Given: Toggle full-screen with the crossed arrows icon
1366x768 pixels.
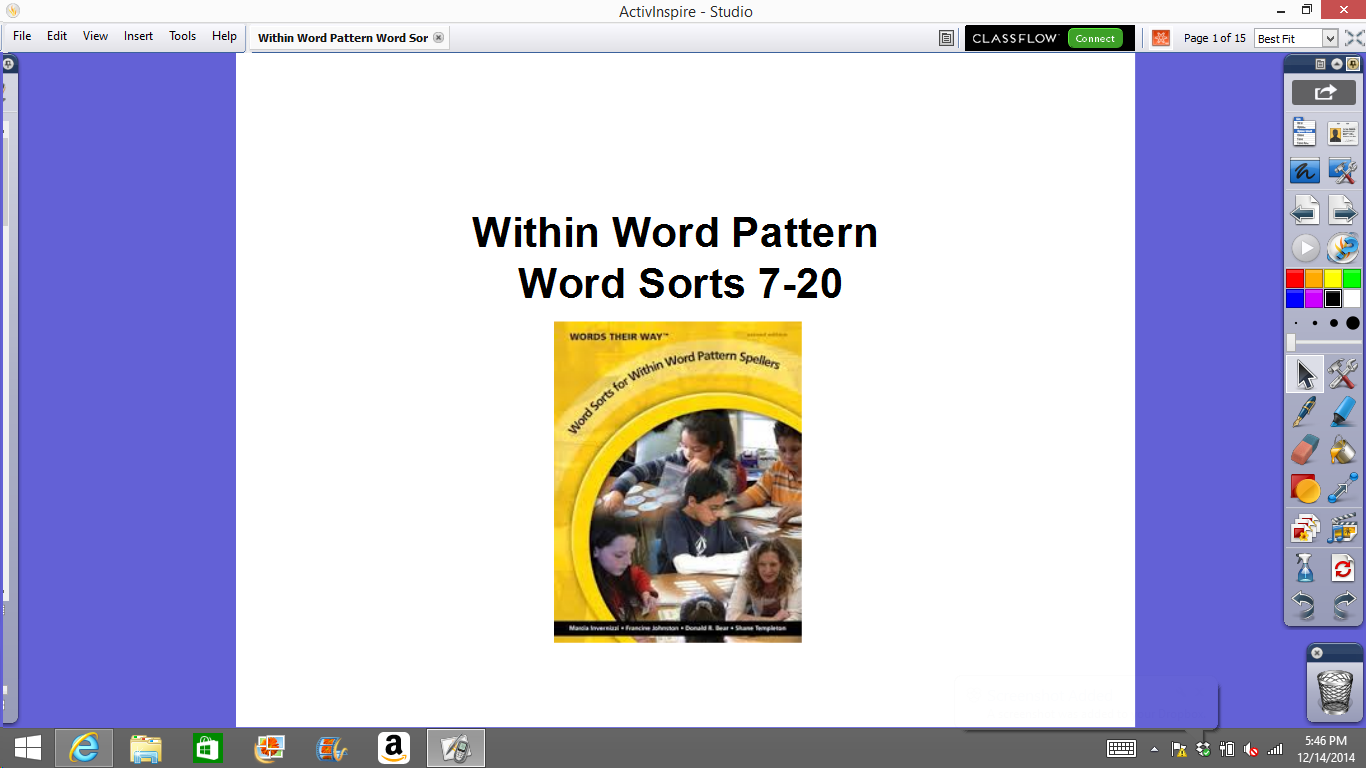Looking at the screenshot, I should pos(1354,38).
